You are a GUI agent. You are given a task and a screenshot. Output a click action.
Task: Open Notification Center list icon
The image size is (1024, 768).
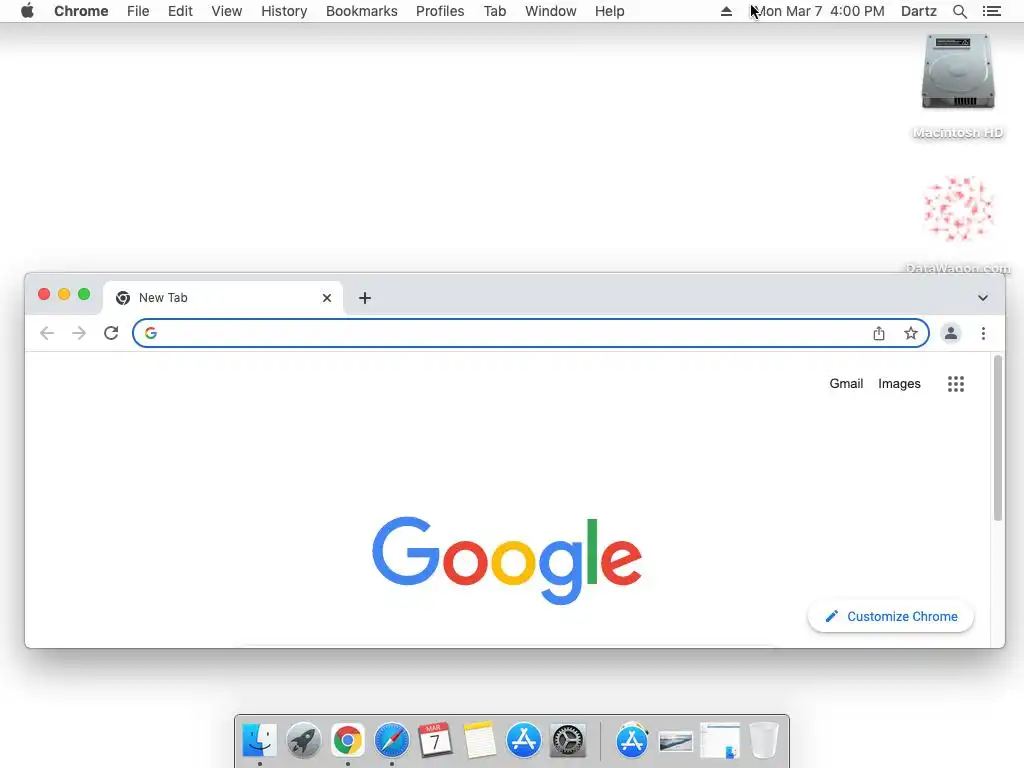tap(992, 11)
